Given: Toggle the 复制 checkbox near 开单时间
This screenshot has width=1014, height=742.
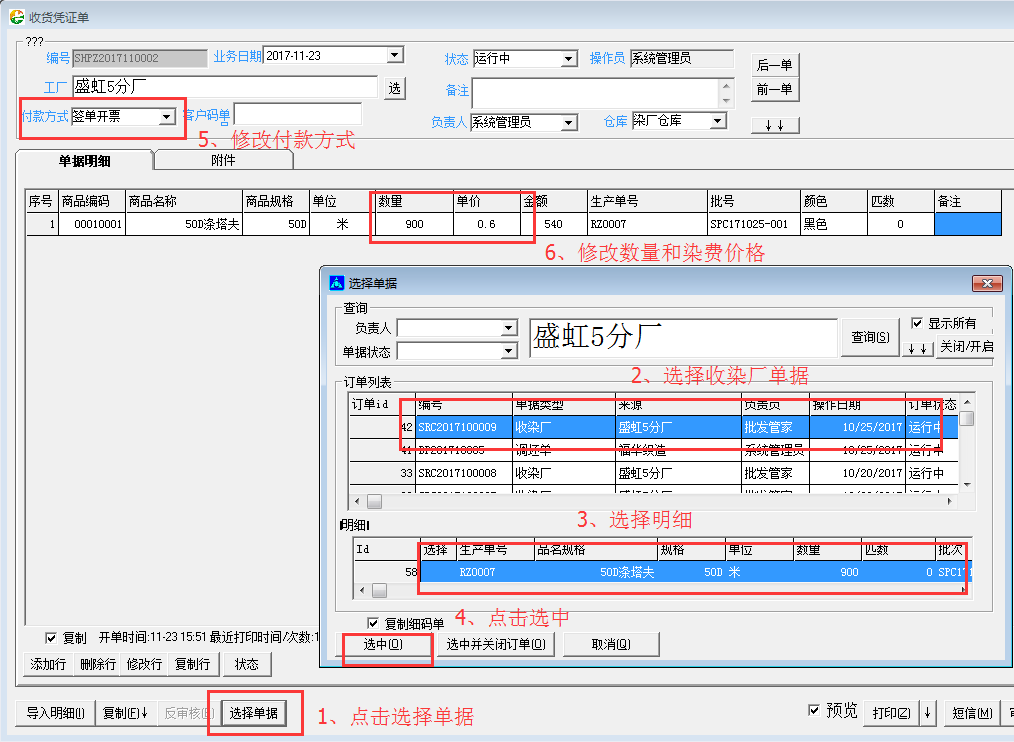Looking at the screenshot, I should (51, 638).
